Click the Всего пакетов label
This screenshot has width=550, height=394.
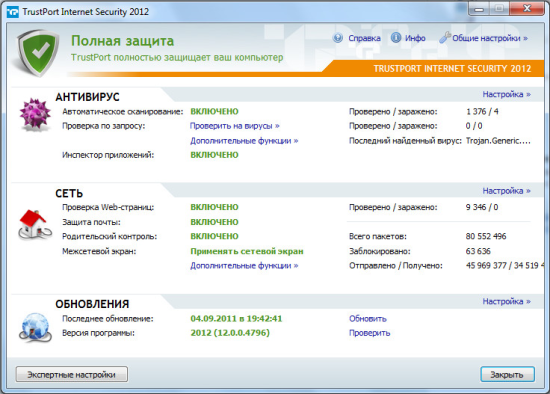[378, 236]
